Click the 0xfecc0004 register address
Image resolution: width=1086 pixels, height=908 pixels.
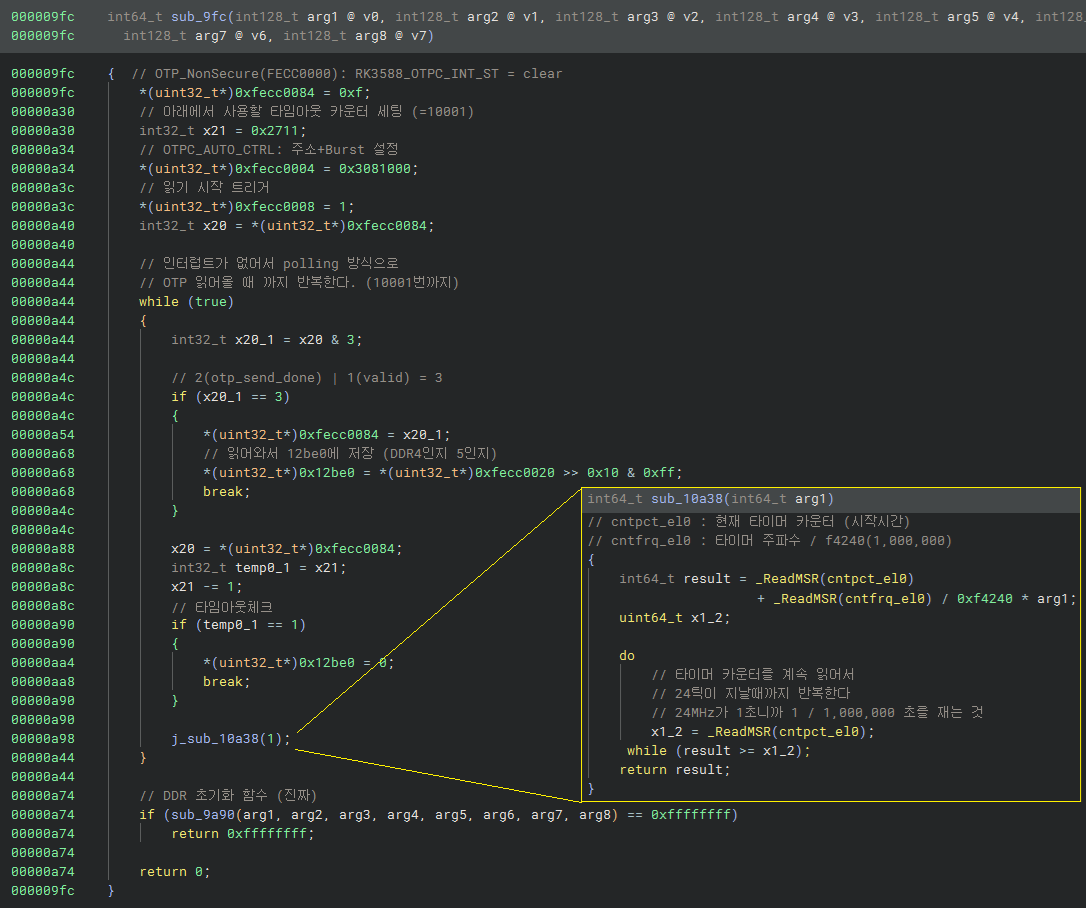275,168
